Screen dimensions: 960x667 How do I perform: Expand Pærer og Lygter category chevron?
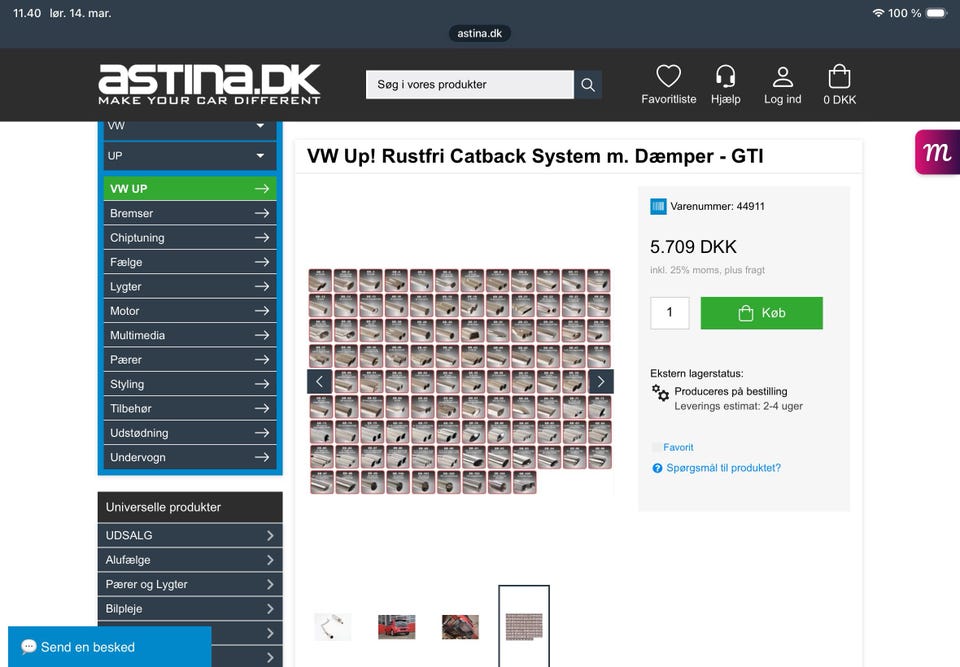[x=270, y=585]
